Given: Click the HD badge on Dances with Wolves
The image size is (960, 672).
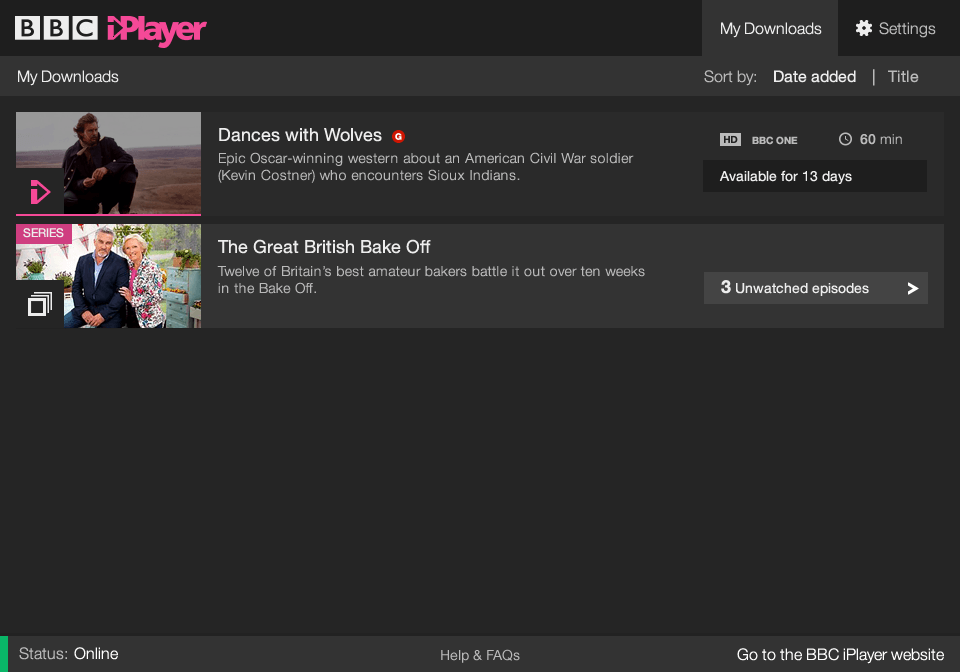Looking at the screenshot, I should tap(730, 140).
